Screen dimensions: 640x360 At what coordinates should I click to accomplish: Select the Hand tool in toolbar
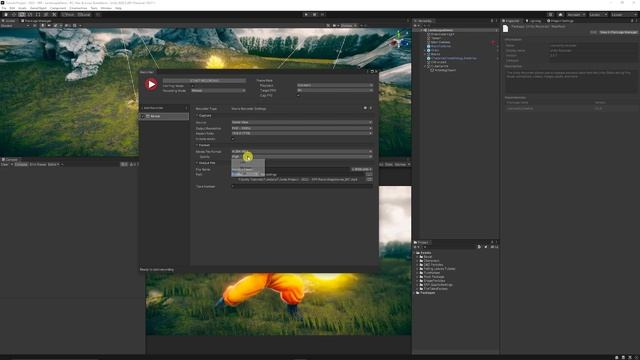[6, 15]
